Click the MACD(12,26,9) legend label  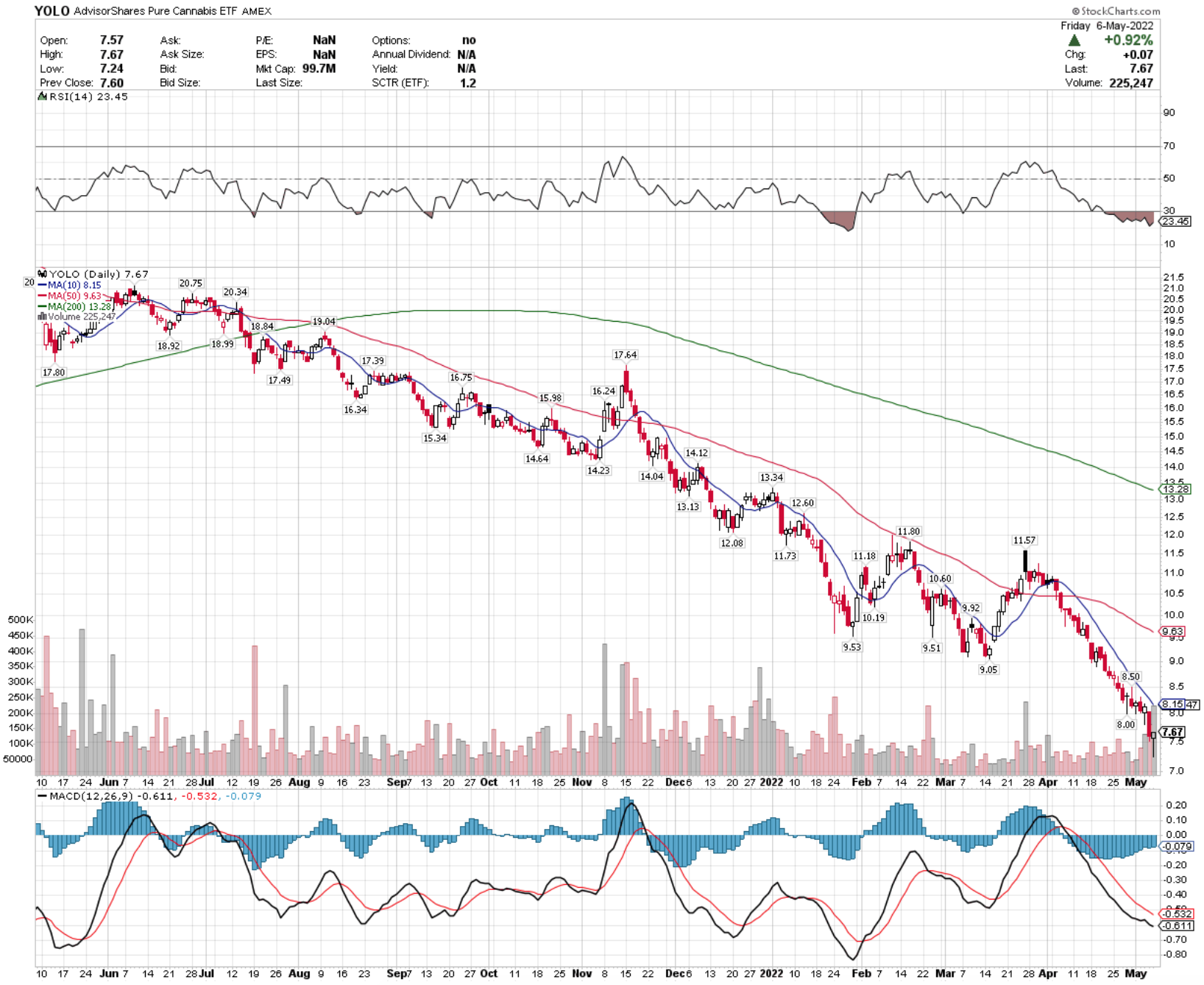point(91,796)
